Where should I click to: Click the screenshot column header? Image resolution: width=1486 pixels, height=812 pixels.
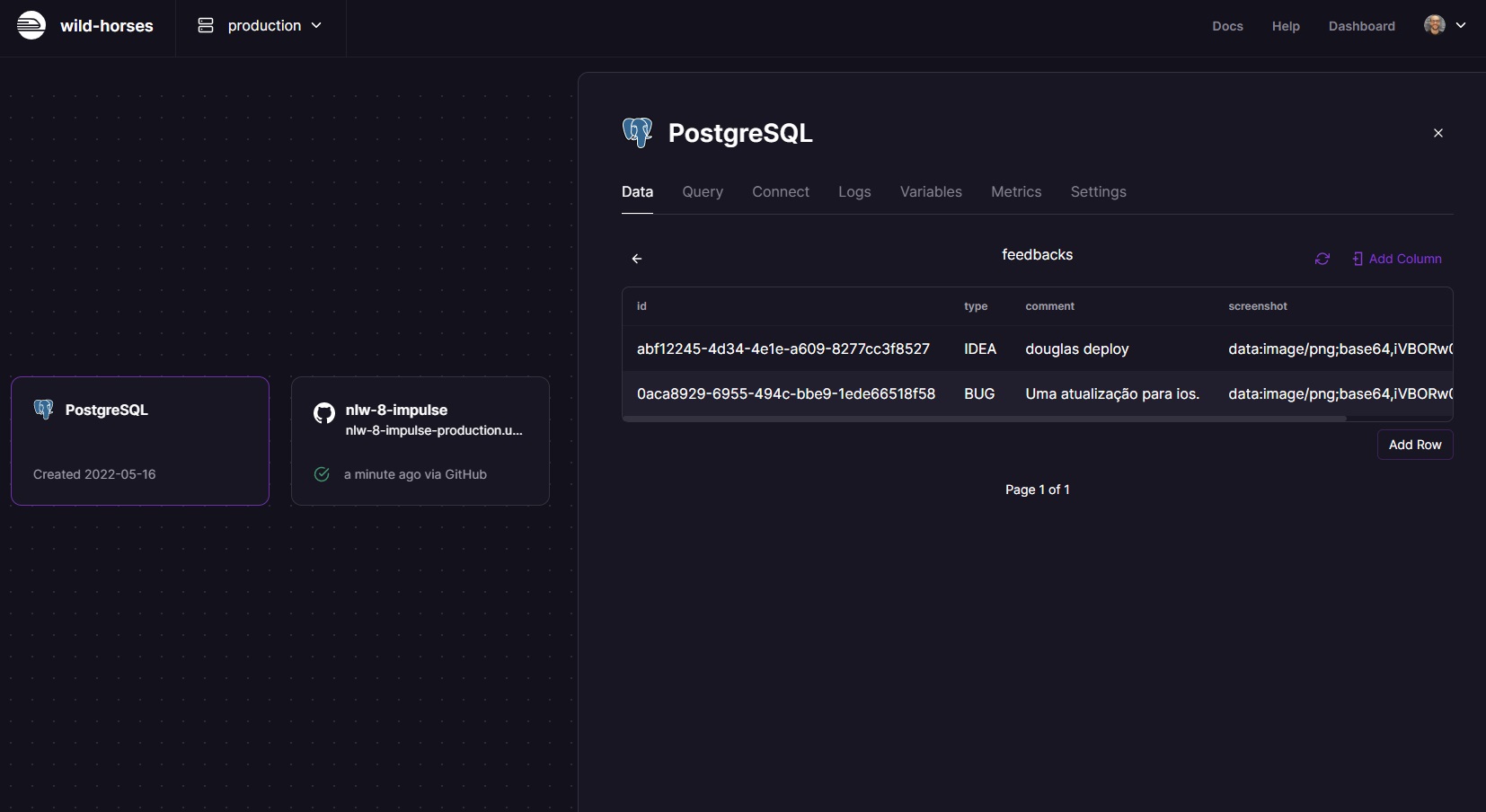pos(1258,306)
